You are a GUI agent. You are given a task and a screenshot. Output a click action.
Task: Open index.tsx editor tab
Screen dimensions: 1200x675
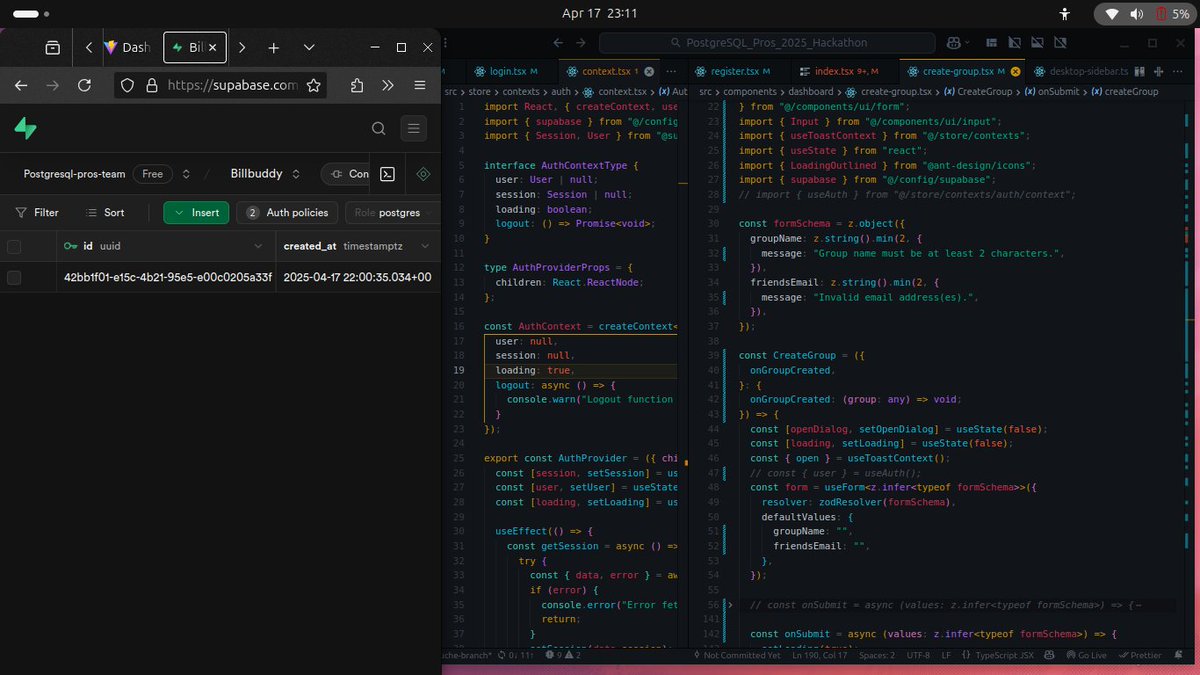(846, 72)
